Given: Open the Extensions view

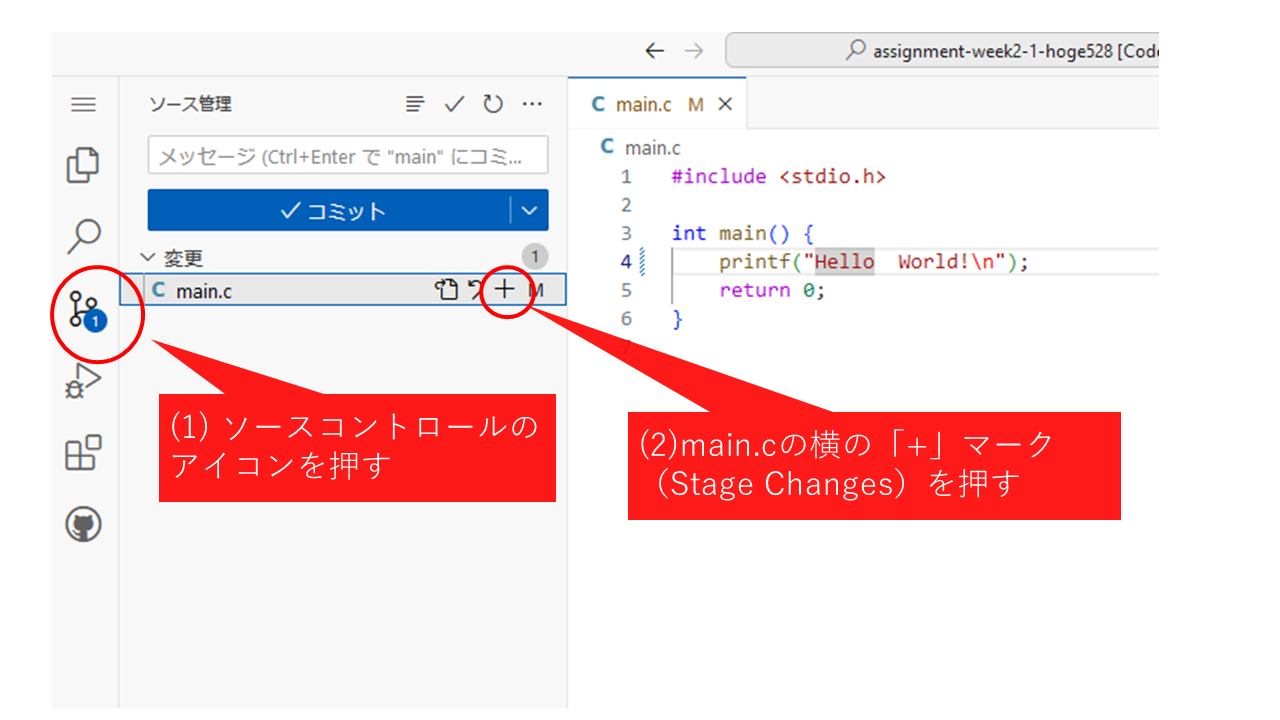Looking at the screenshot, I should [x=84, y=452].
